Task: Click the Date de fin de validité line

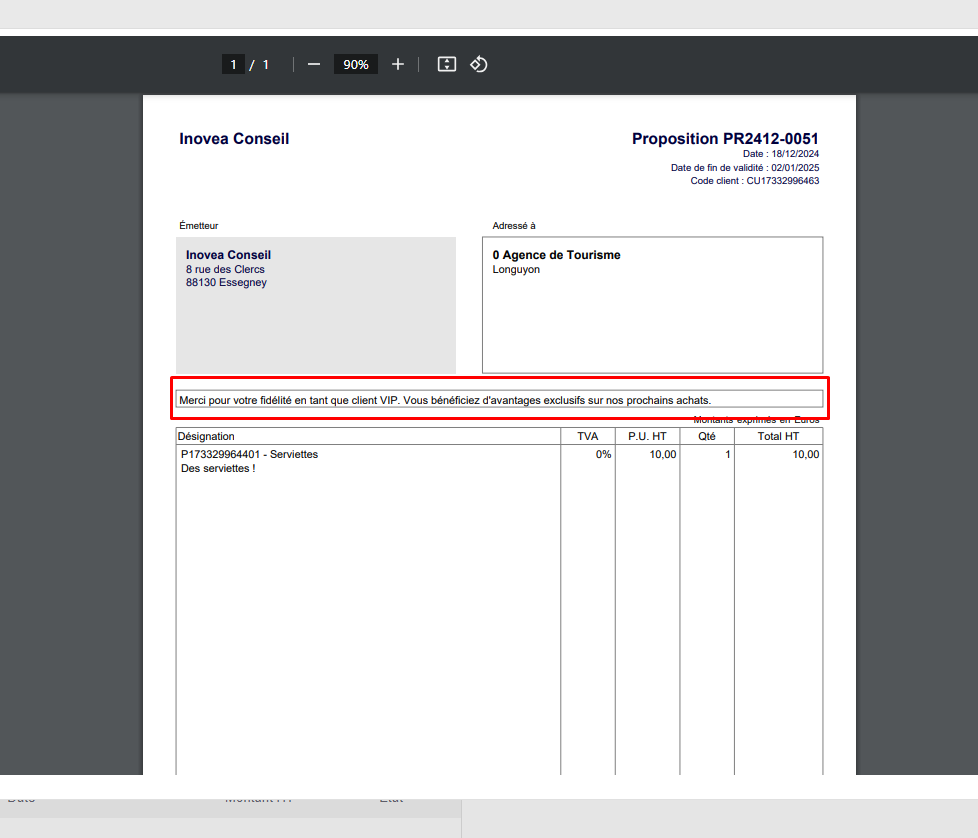Action: pyautogui.click(x=745, y=168)
